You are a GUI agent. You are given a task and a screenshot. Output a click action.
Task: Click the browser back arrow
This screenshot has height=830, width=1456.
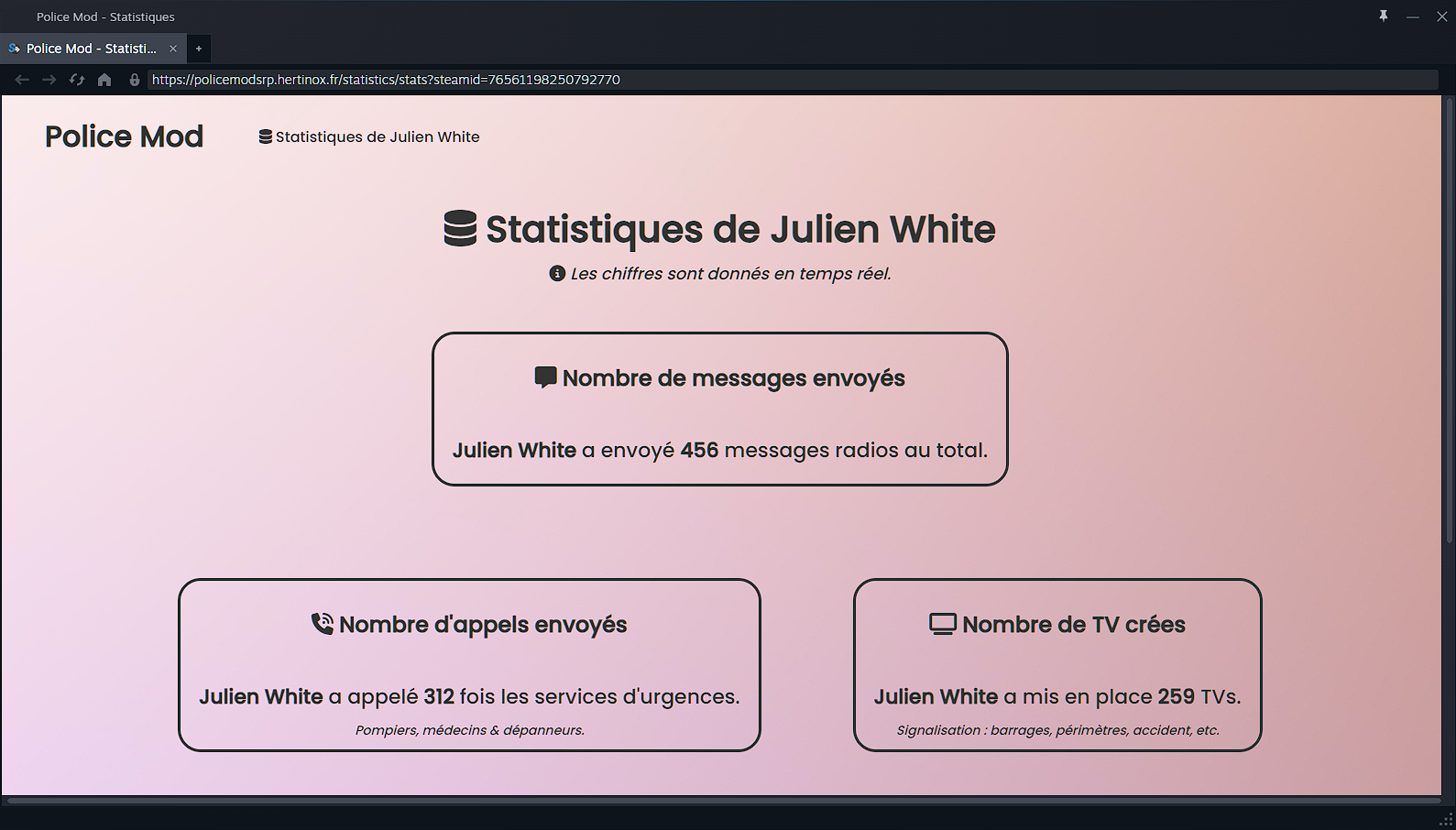coord(22,80)
